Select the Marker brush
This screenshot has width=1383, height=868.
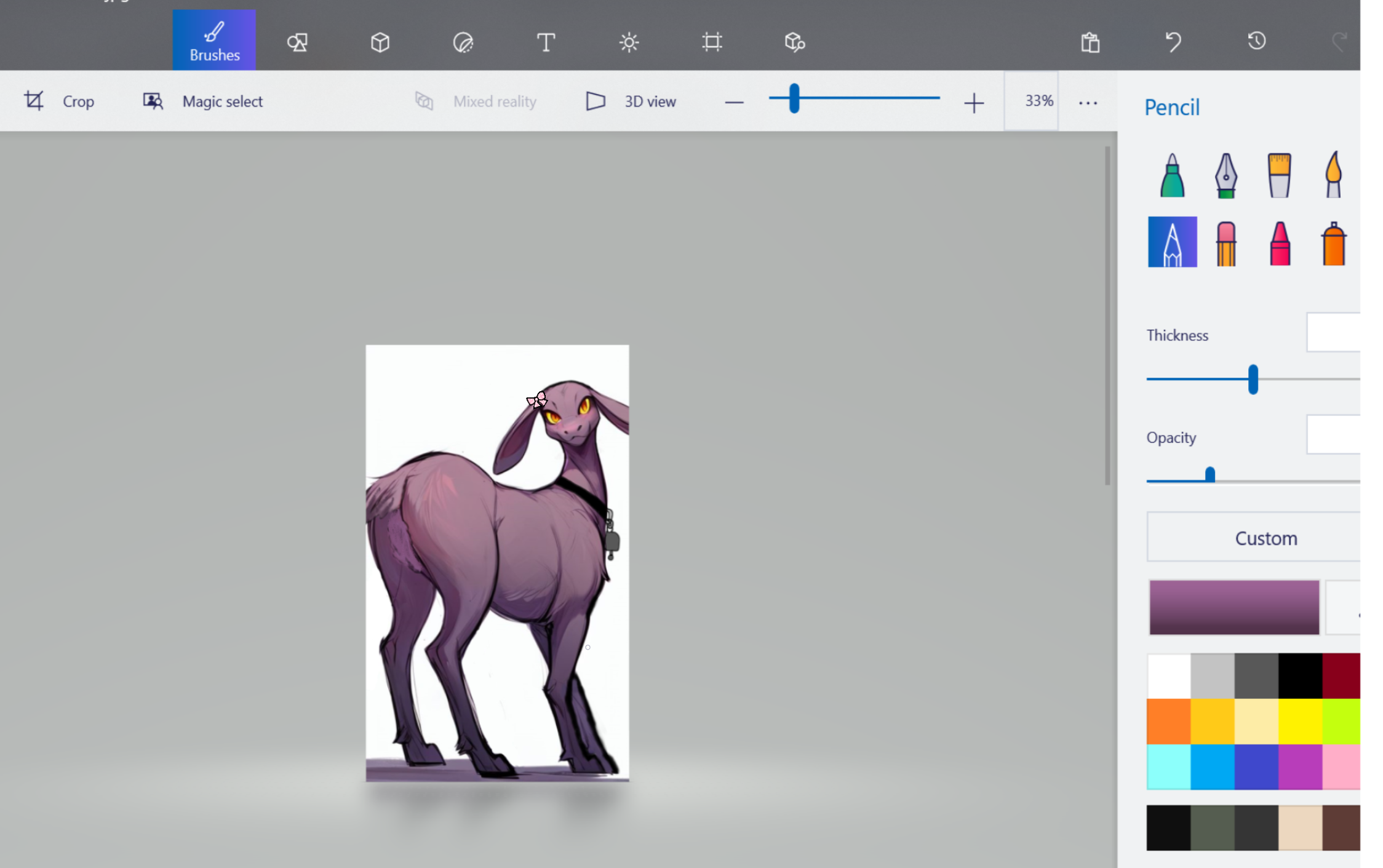tap(1172, 175)
